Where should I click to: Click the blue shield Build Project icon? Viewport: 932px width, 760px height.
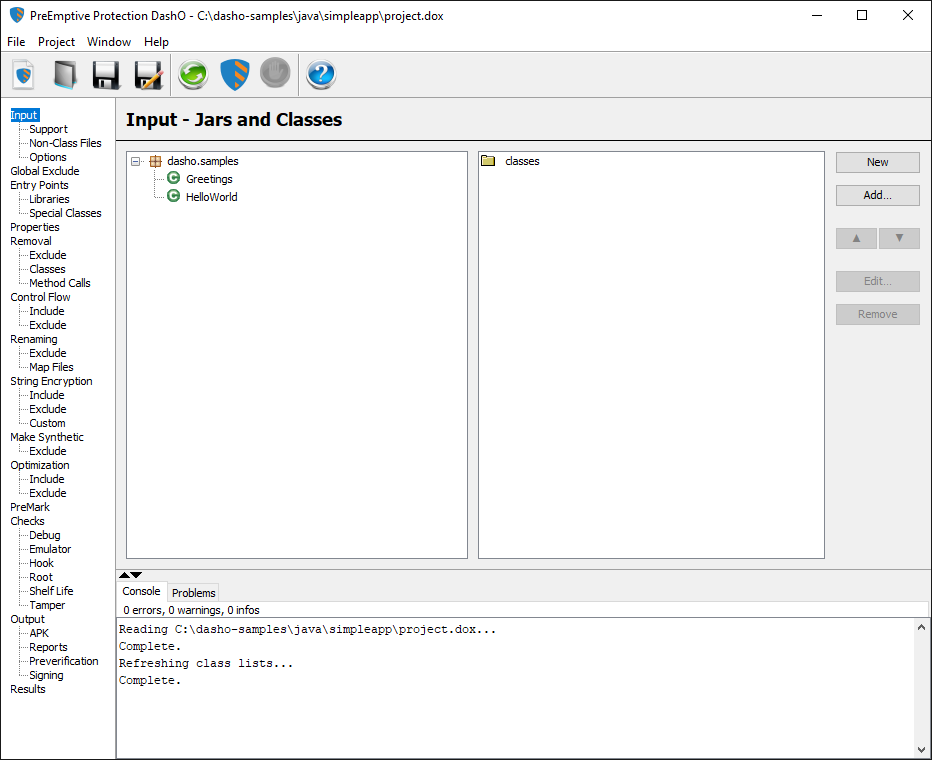234,75
